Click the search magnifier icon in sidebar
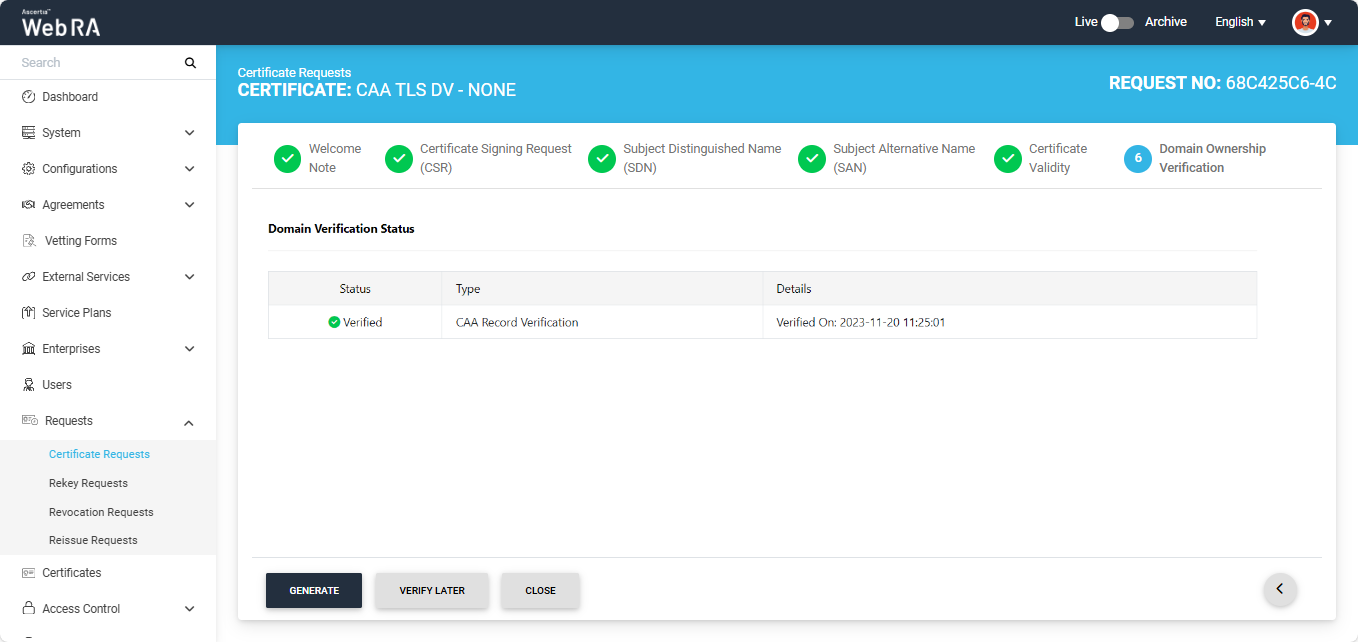This screenshot has width=1358, height=642. pos(190,63)
